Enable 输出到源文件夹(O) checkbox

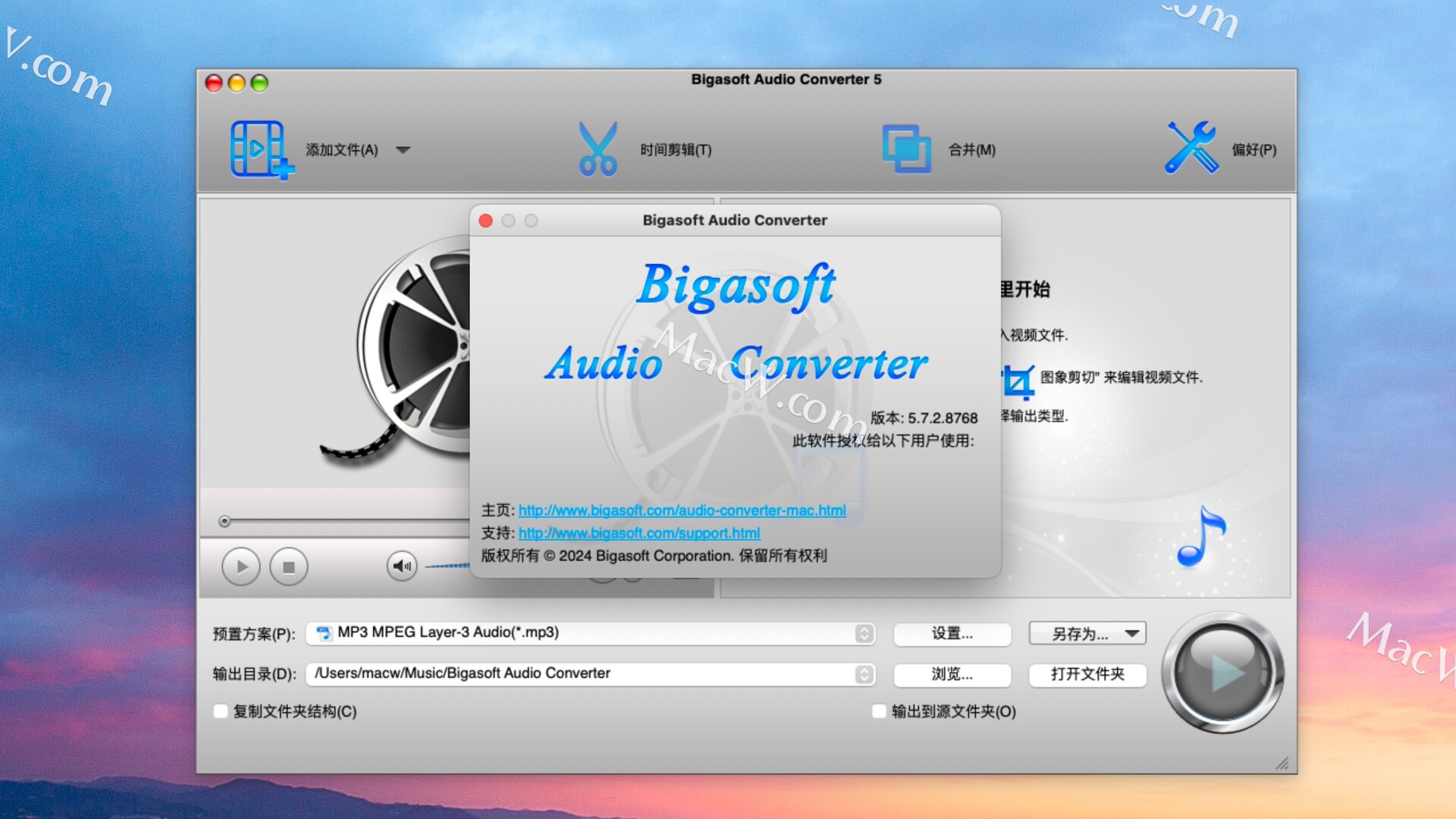[x=879, y=711]
